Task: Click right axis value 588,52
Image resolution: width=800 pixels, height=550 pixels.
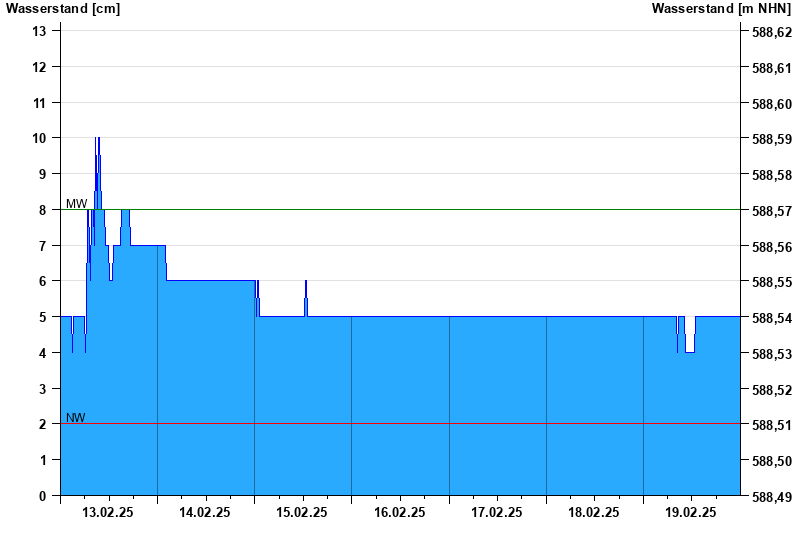Action: (772, 390)
